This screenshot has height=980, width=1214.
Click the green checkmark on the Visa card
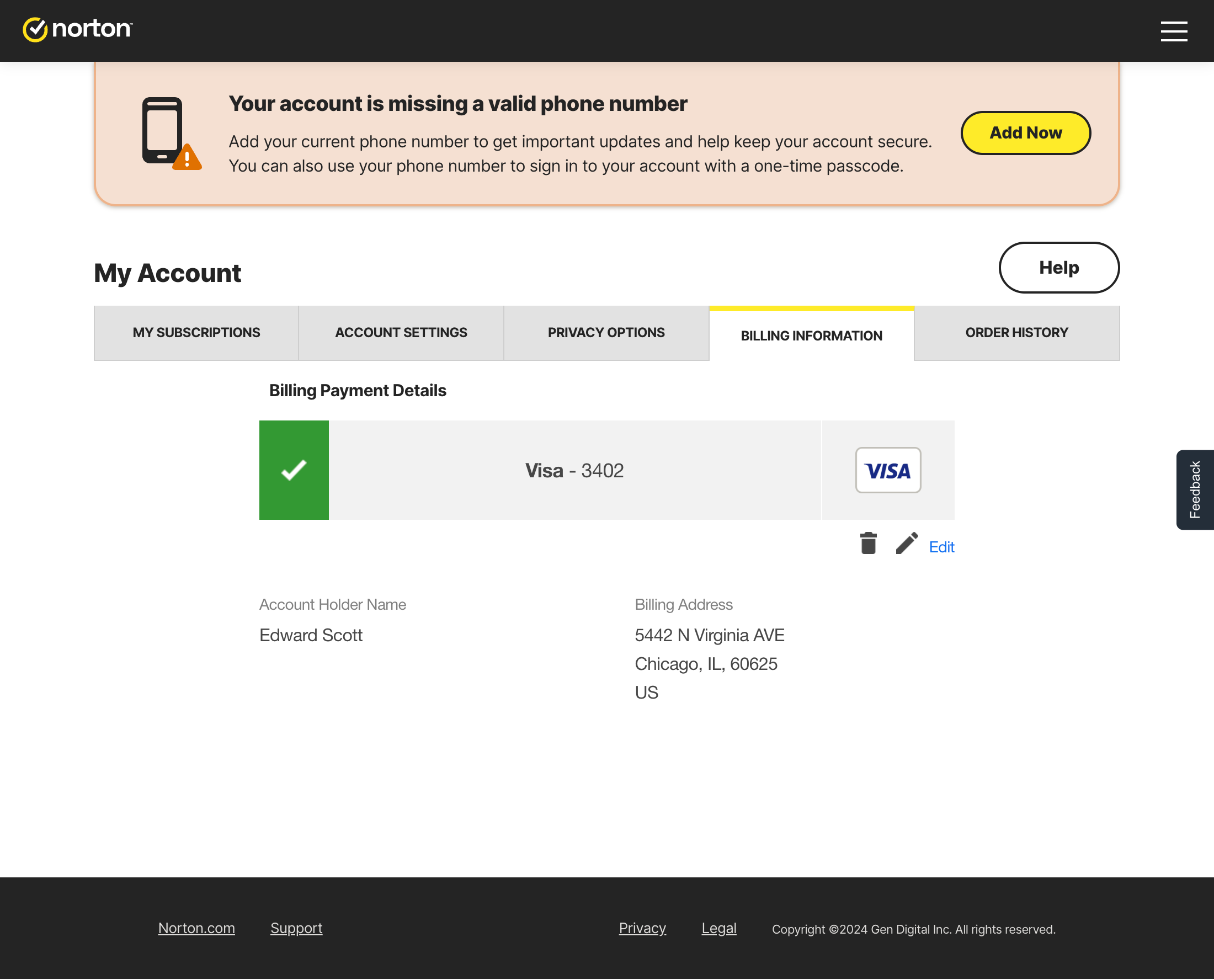[x=294, y=469]
